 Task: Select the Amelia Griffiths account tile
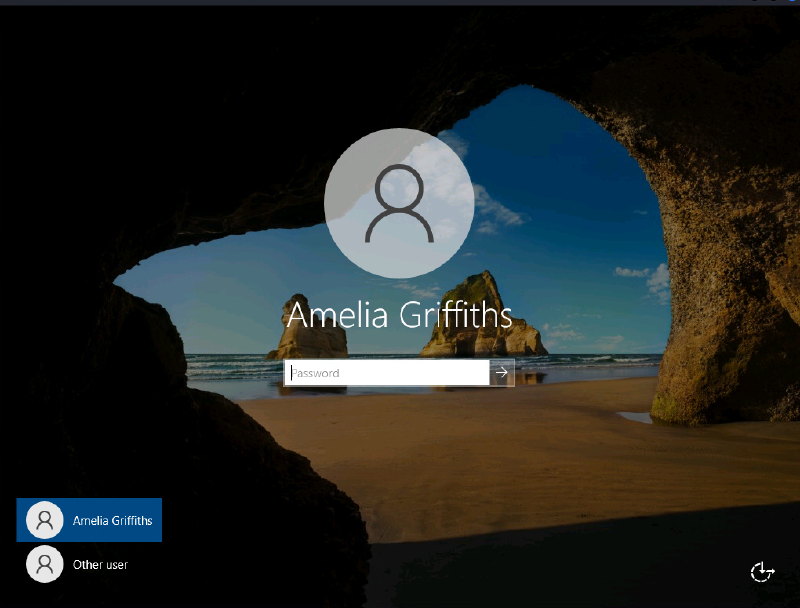tap(89, 520)
